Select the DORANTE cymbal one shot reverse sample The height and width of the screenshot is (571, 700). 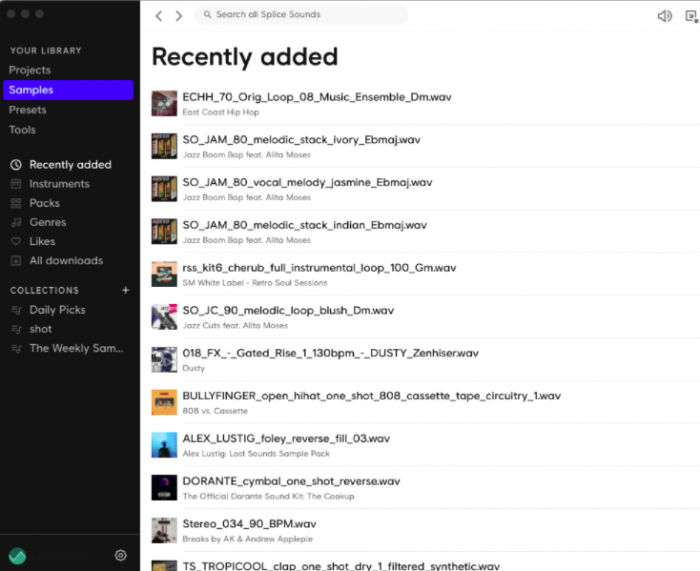point(291,481)
